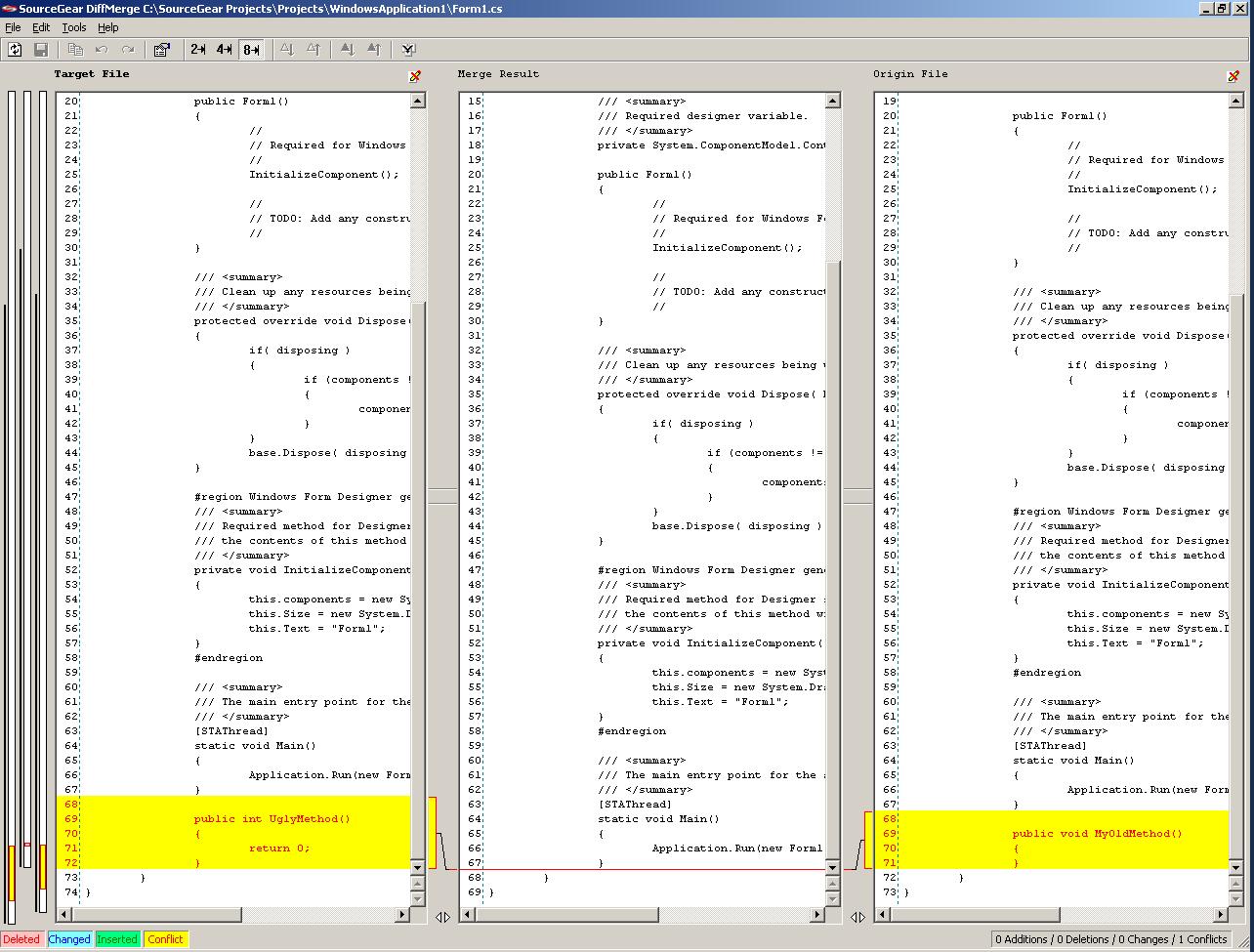Open the Help menu
Image resolution: width=1254 pixels, height=952 pixels.
point(108,27)
